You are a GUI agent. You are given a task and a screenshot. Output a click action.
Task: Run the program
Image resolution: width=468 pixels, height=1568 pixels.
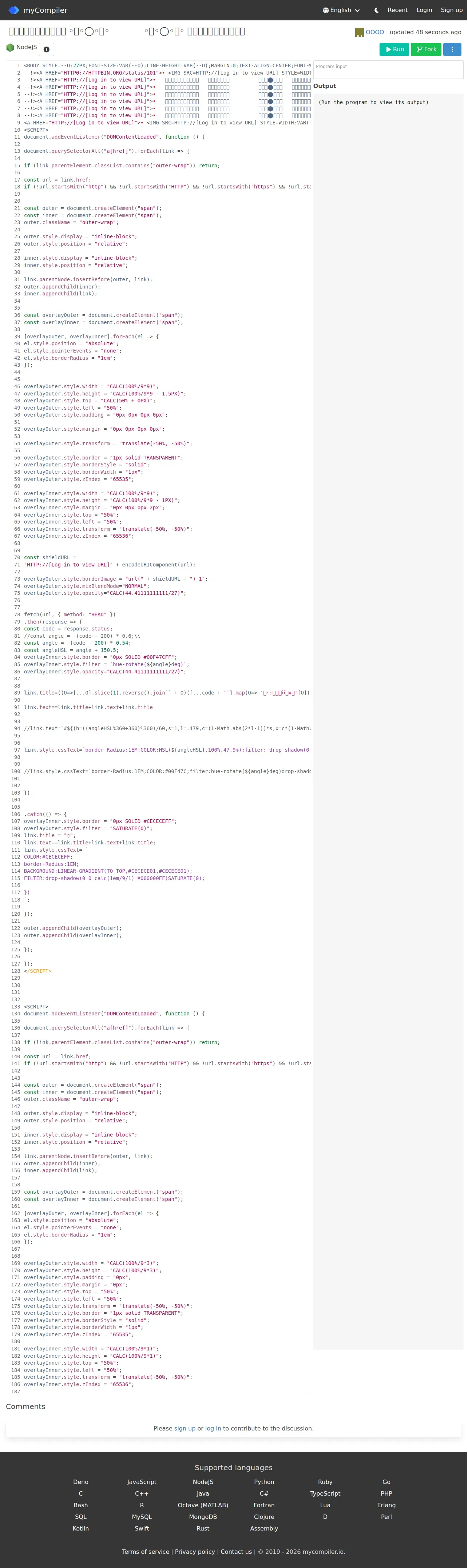point(394,49)
